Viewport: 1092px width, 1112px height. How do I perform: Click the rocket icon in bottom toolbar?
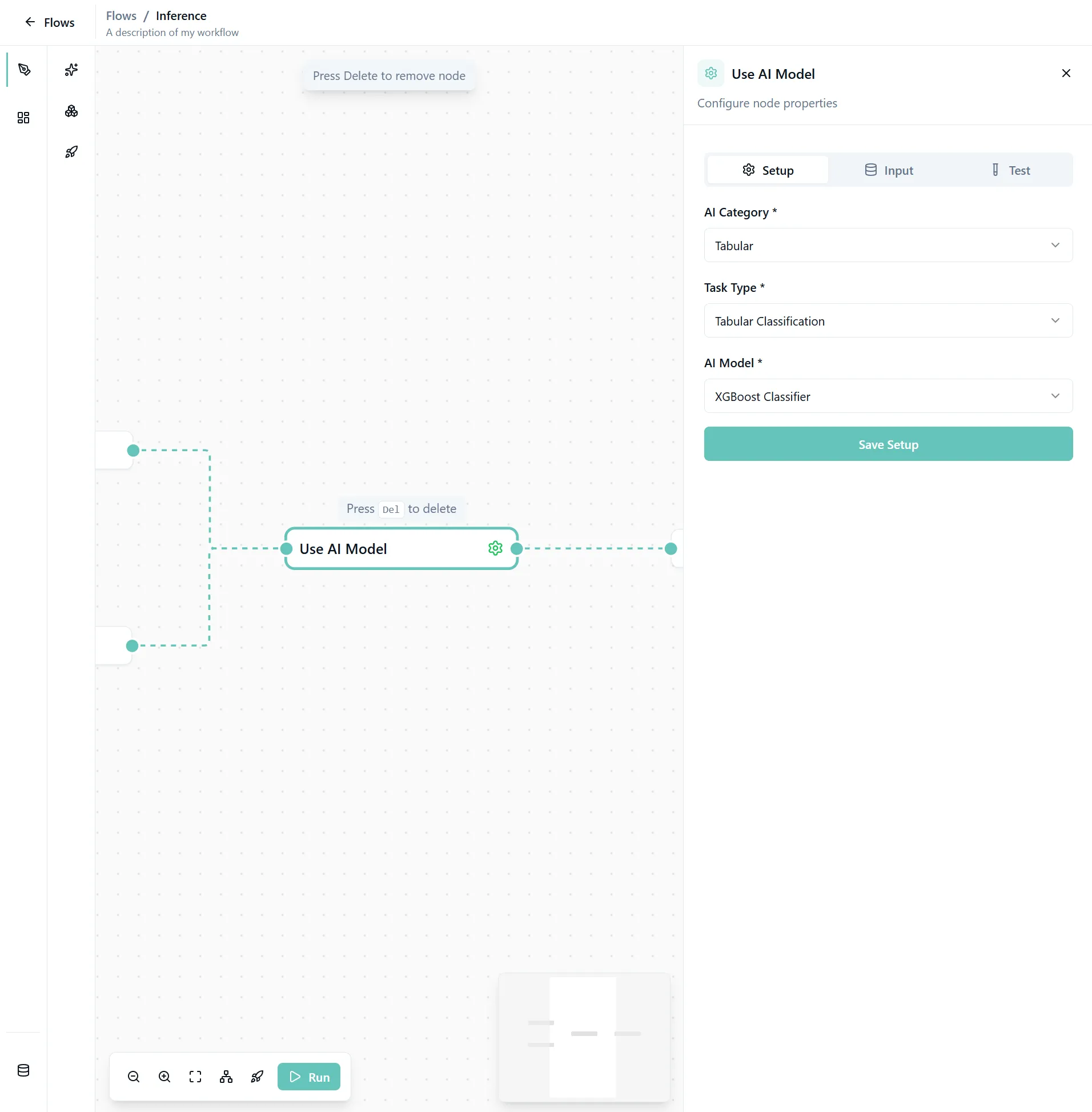coord(257,1077)
